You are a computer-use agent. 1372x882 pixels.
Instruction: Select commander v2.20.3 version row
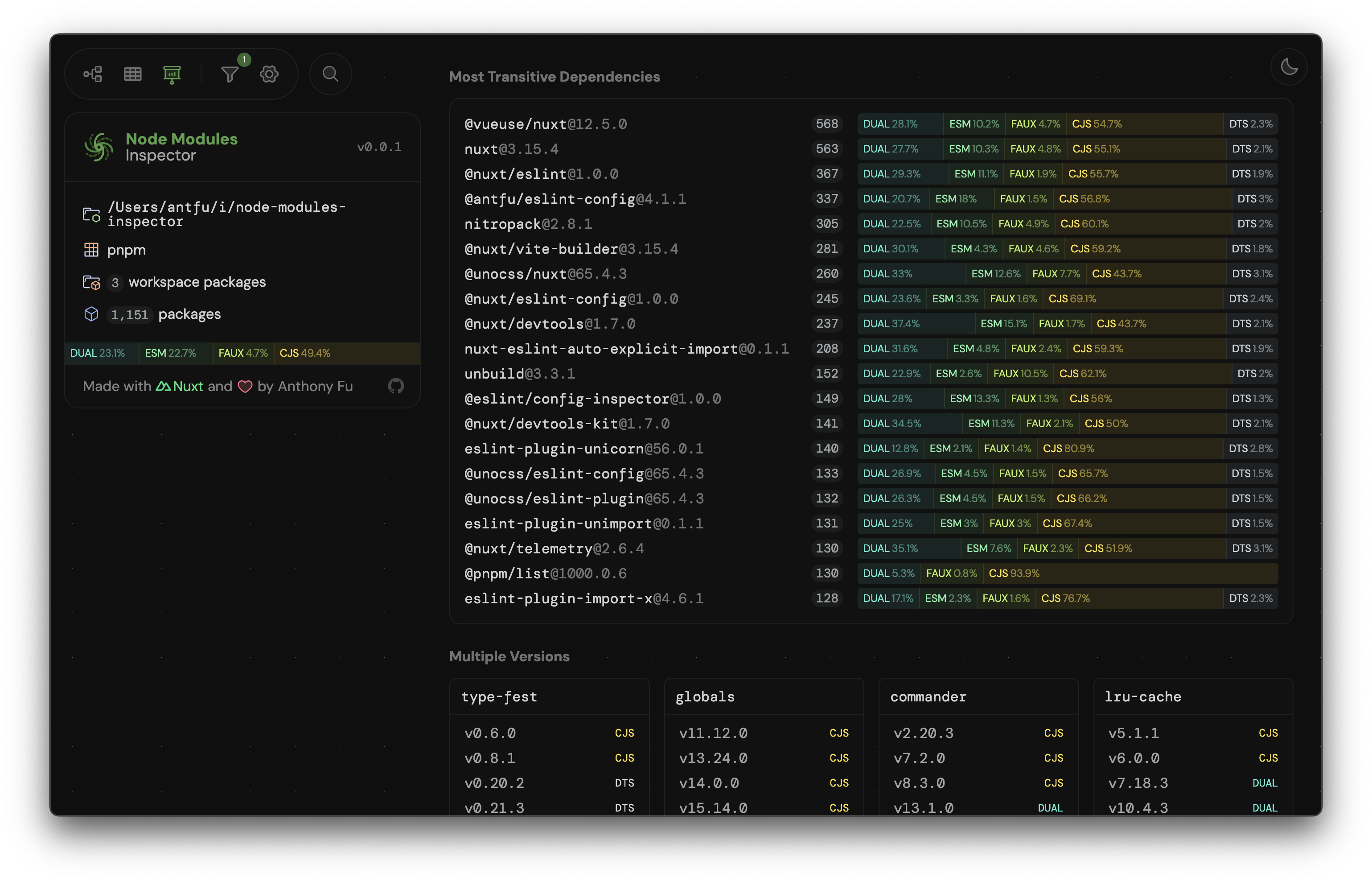click(978, 733)
